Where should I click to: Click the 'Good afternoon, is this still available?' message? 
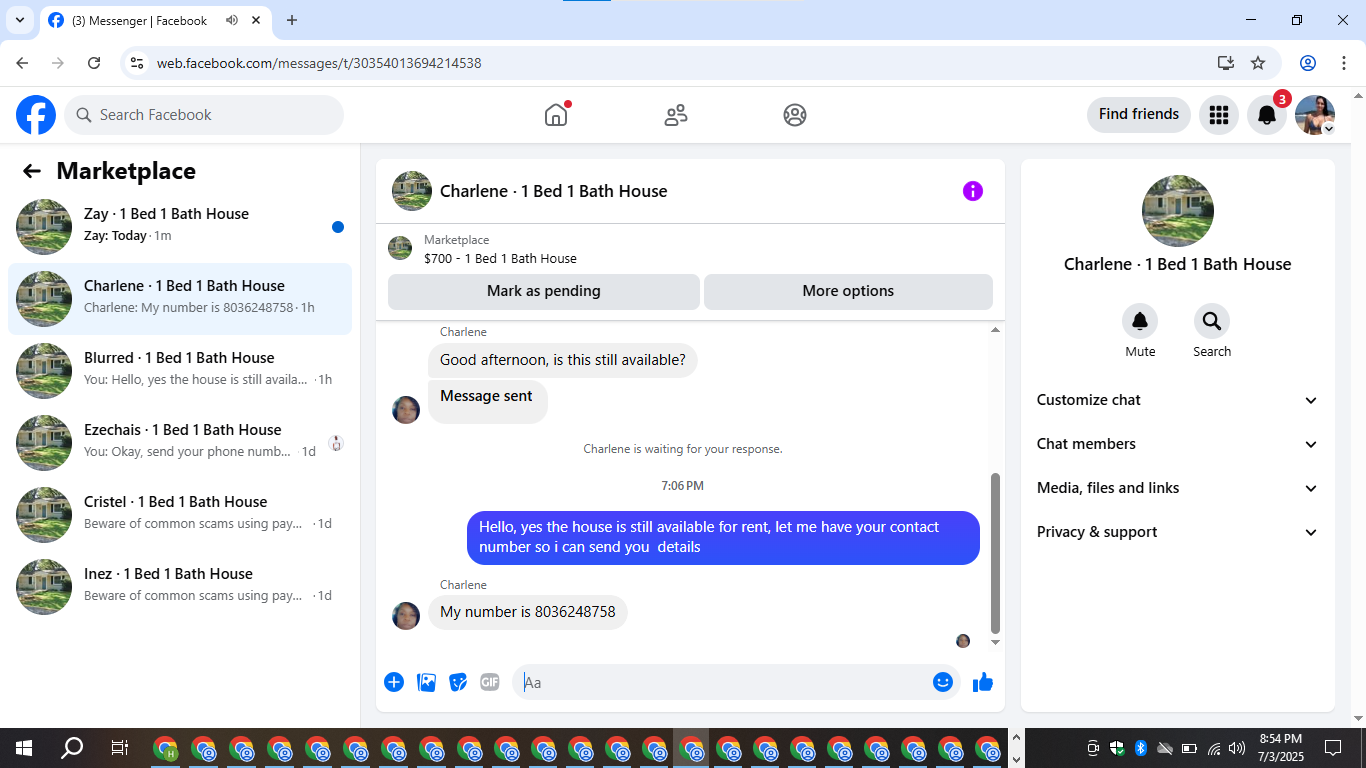point(563,360)
